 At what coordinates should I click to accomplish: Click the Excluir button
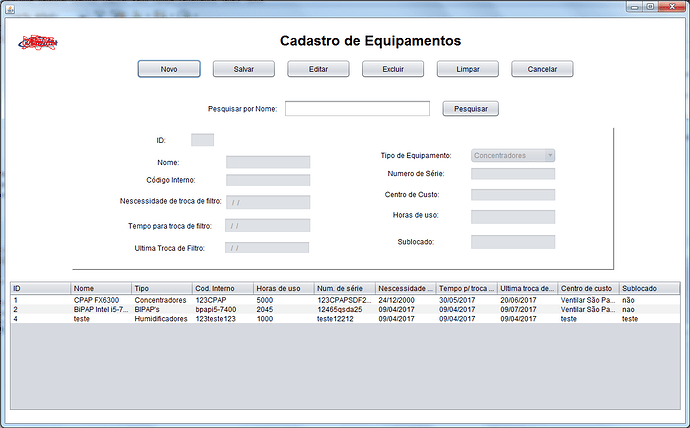coord(392,69)
